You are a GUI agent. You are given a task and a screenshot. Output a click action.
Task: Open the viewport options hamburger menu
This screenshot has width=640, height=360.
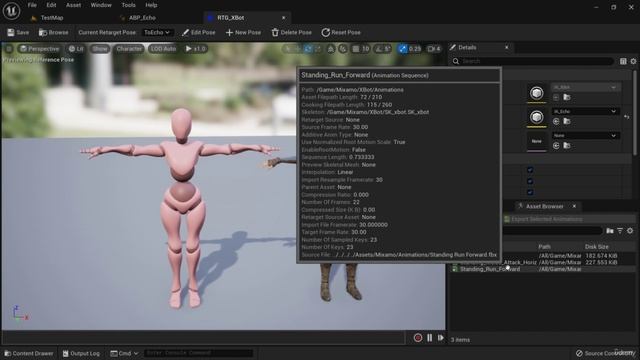[9, 49]
